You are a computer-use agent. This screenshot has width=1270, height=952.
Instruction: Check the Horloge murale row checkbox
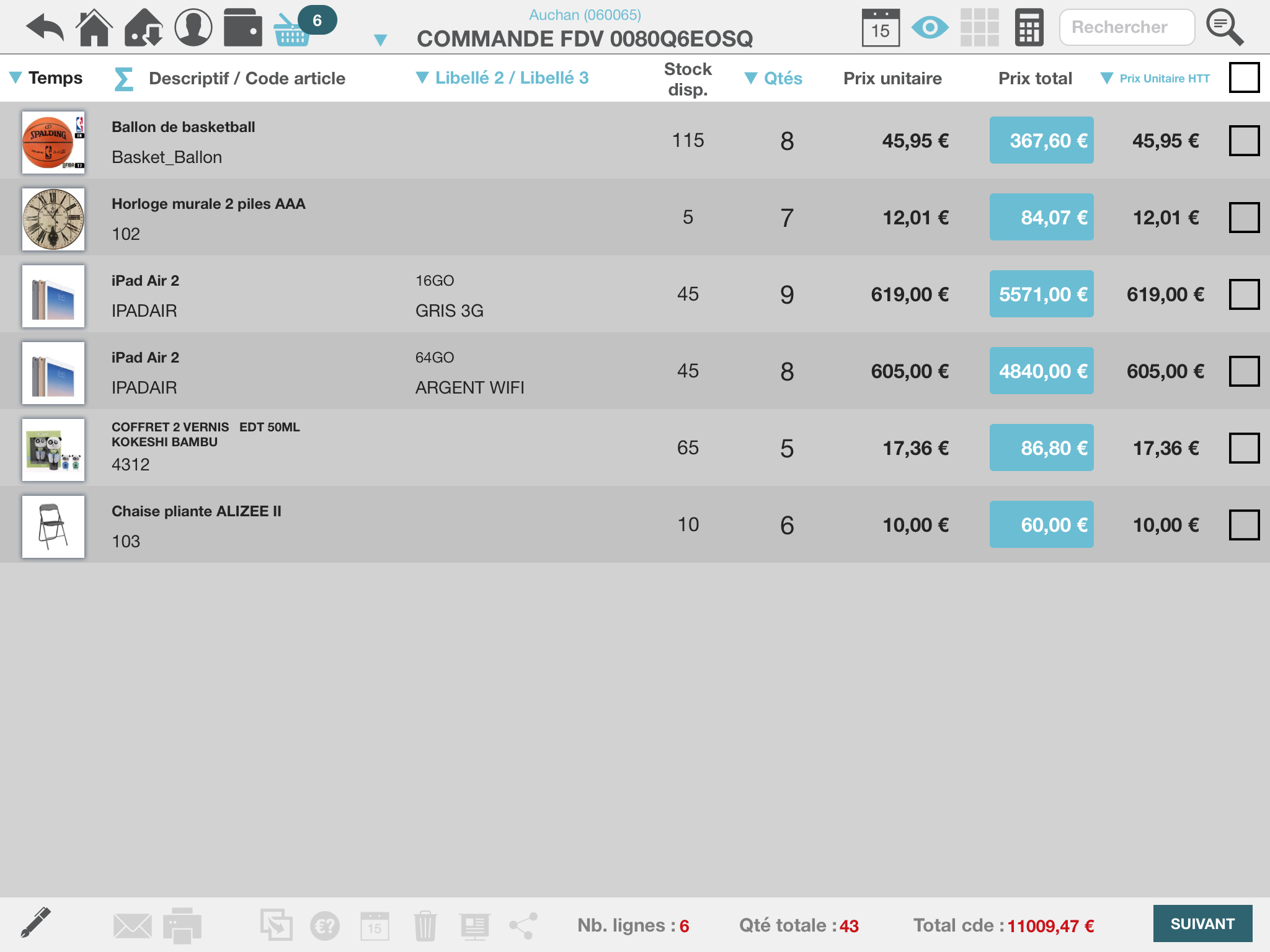tap(1244, 218)
